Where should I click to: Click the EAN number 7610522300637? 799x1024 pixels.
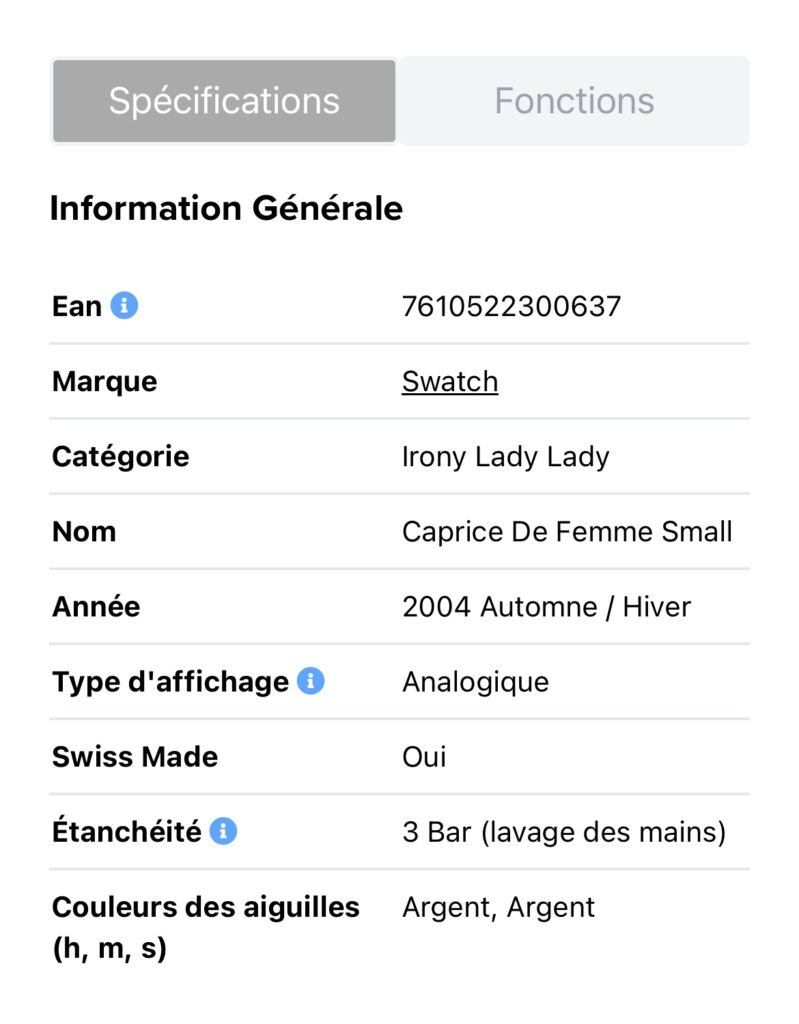pyautogui.click(x=511, y=306)
